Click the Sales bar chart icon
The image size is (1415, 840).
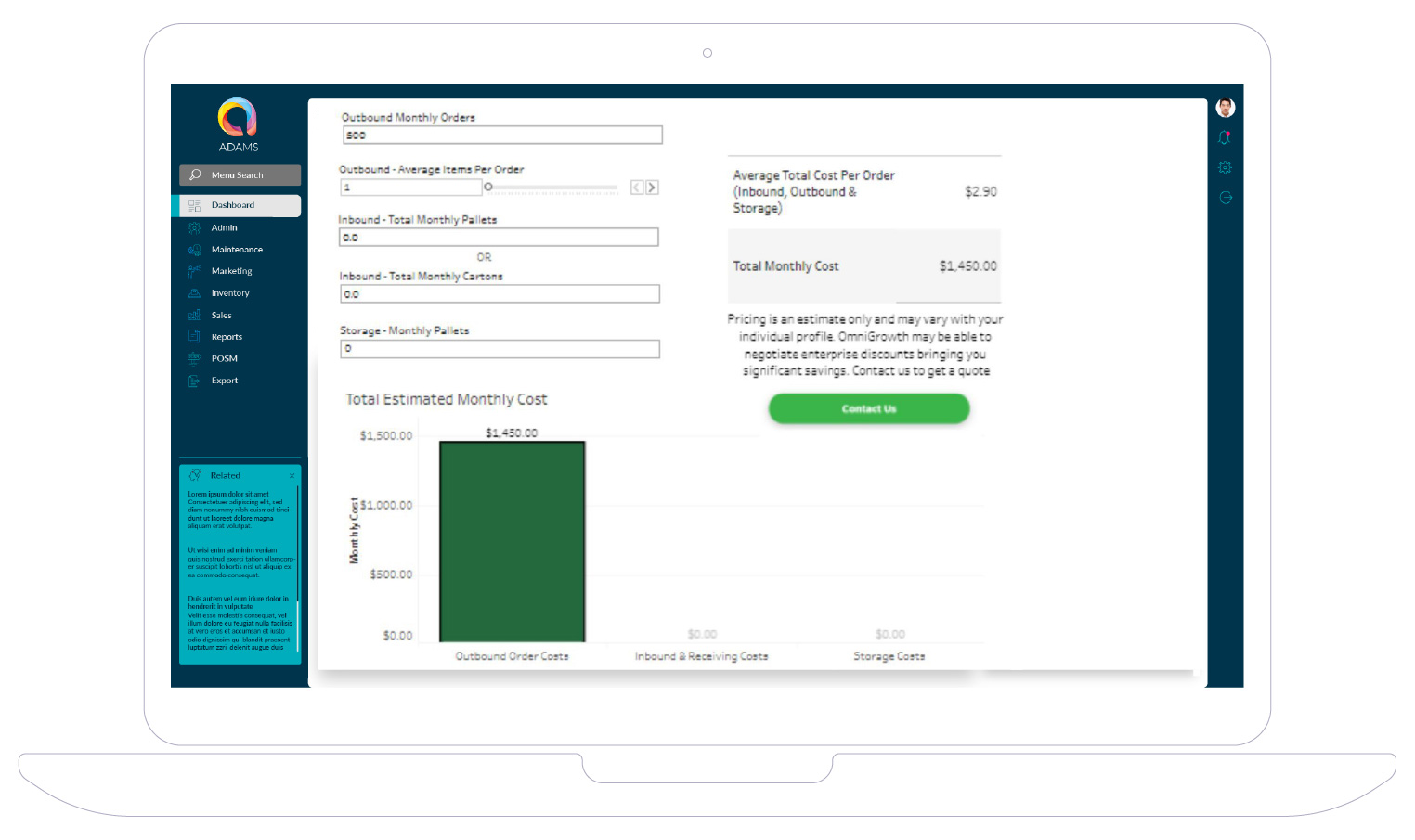[x=194, y=316]
